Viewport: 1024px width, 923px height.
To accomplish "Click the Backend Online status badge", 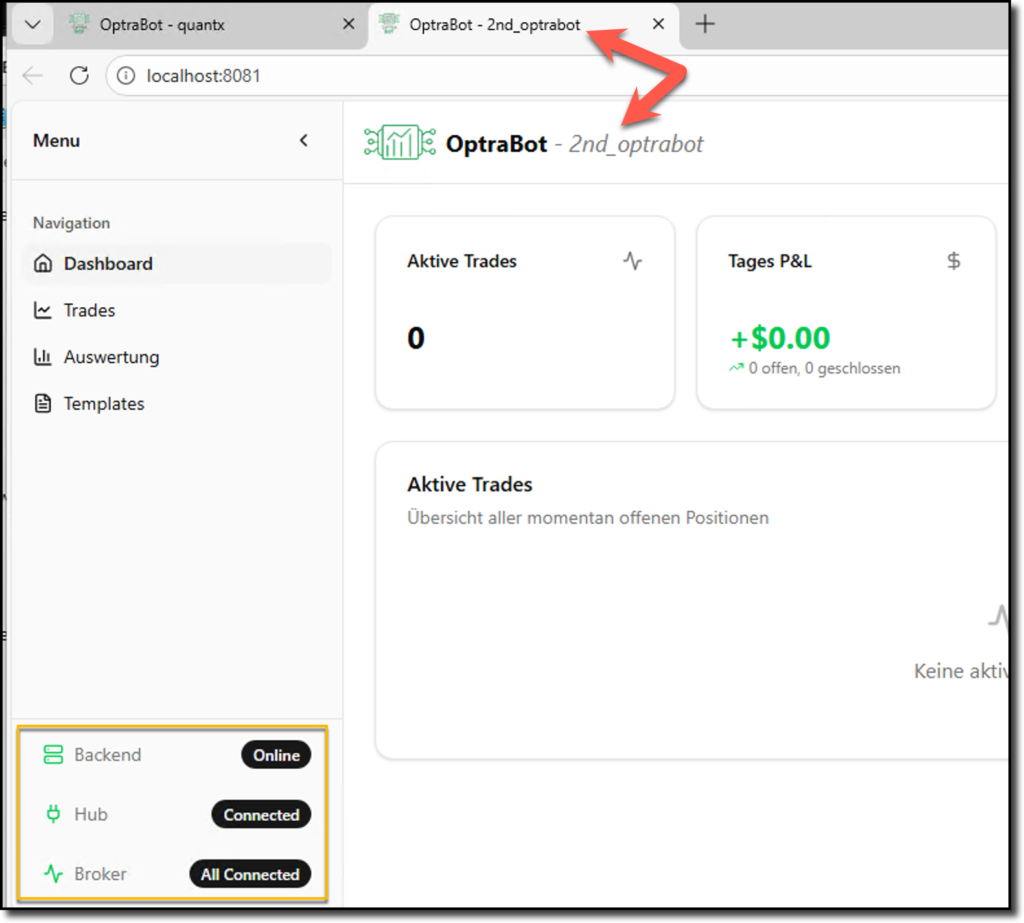I will pyautogui.click(x=276, y=755).
